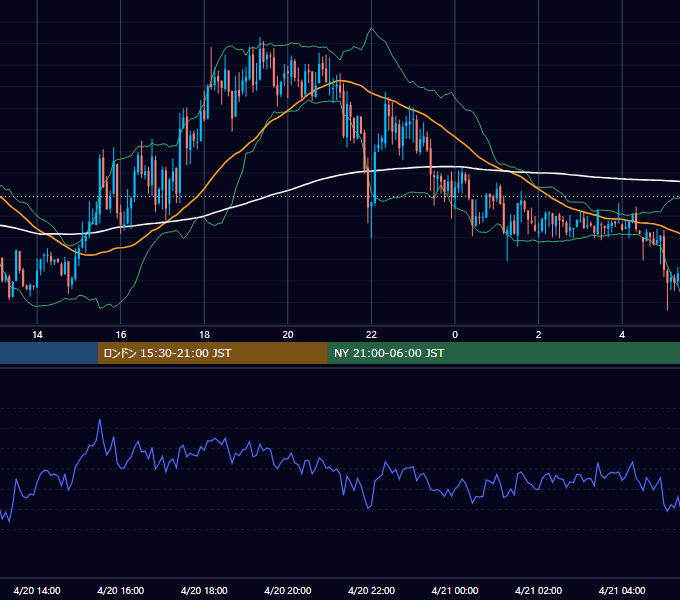Click the 4/20 20:00 time label
Image resolution: width=680 pixels, height=600 pixels.
(x=288, y=590)
